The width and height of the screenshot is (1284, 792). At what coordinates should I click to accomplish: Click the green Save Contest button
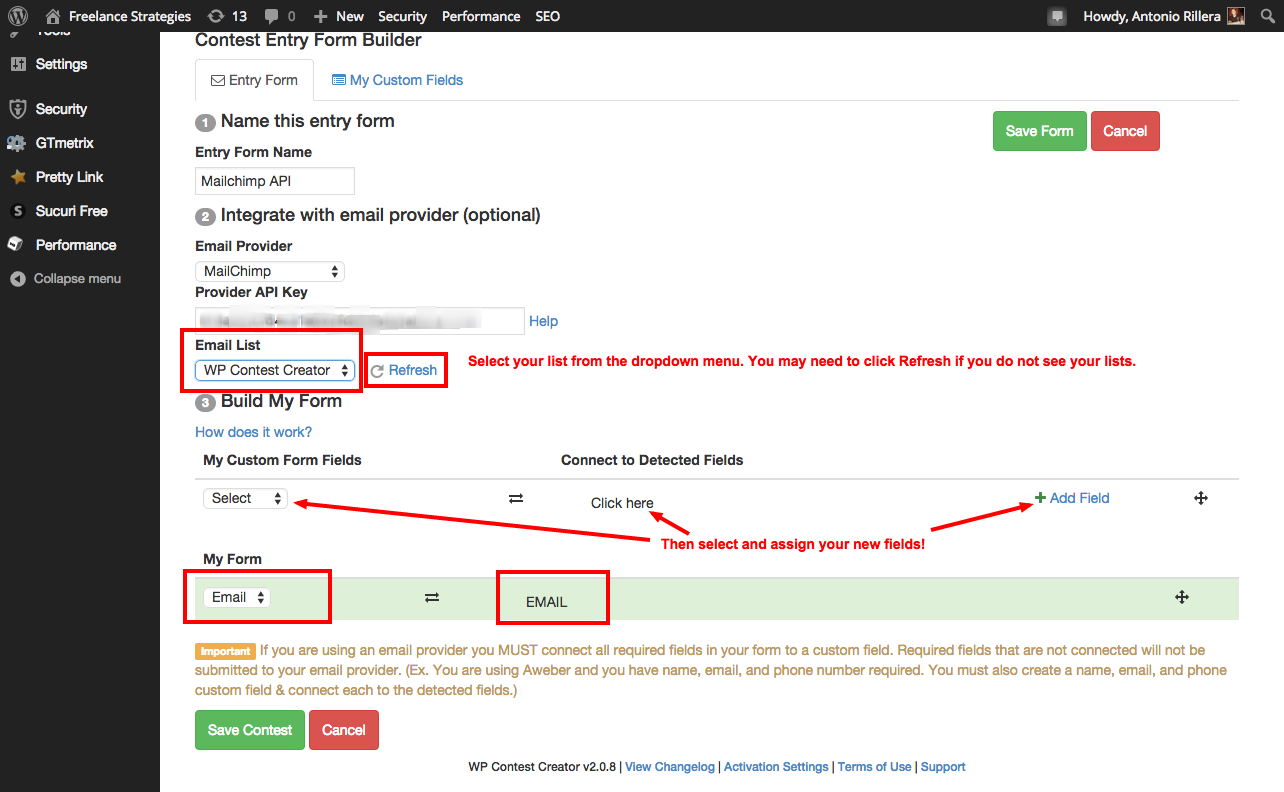pyautogui.click(x=250, y=730)
